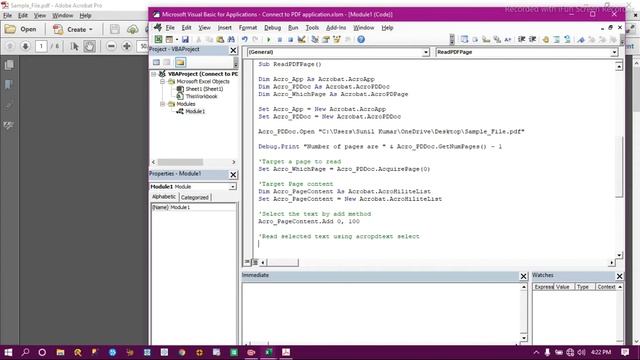Open Acrobat Signatures side panel icon

[x=9, y=125]
